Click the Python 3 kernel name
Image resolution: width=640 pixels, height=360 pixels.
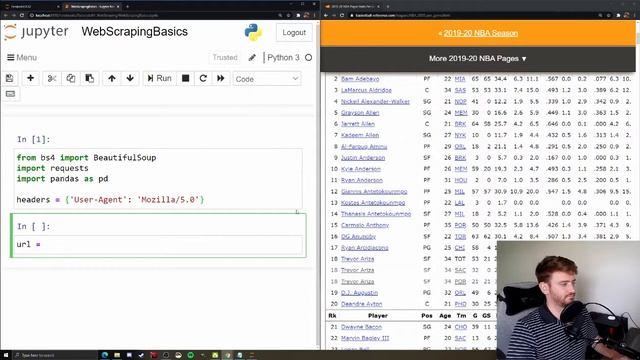point(283,58)
